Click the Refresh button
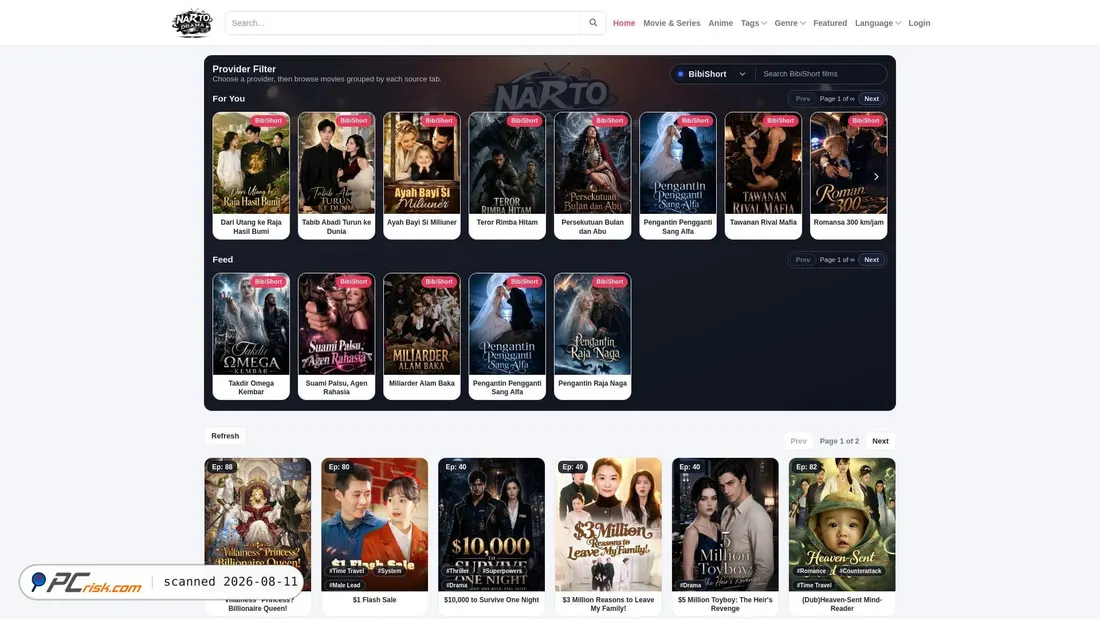 coord(225,436)
